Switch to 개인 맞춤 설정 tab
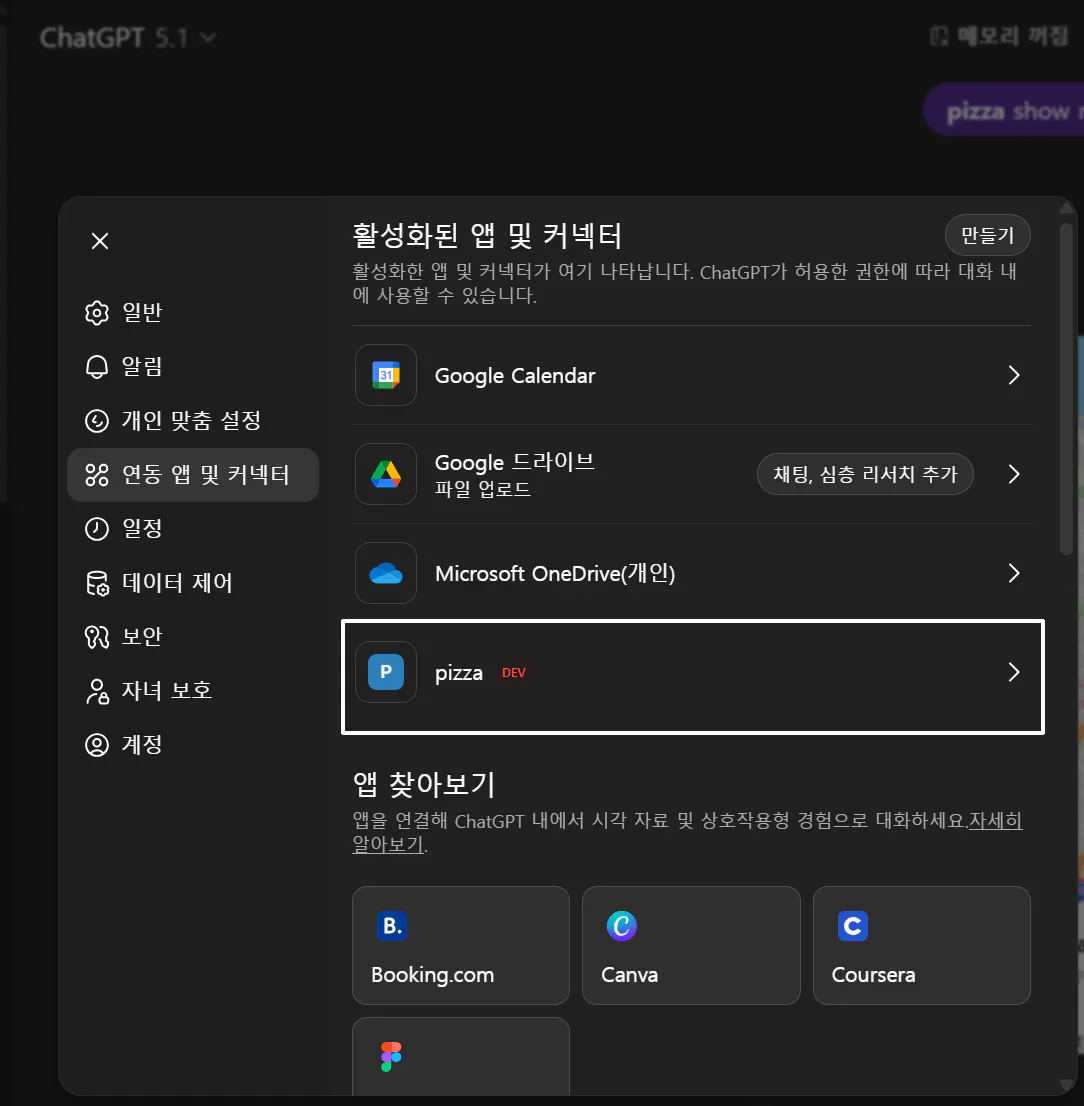1084x1106 pixels. [193, 421]
